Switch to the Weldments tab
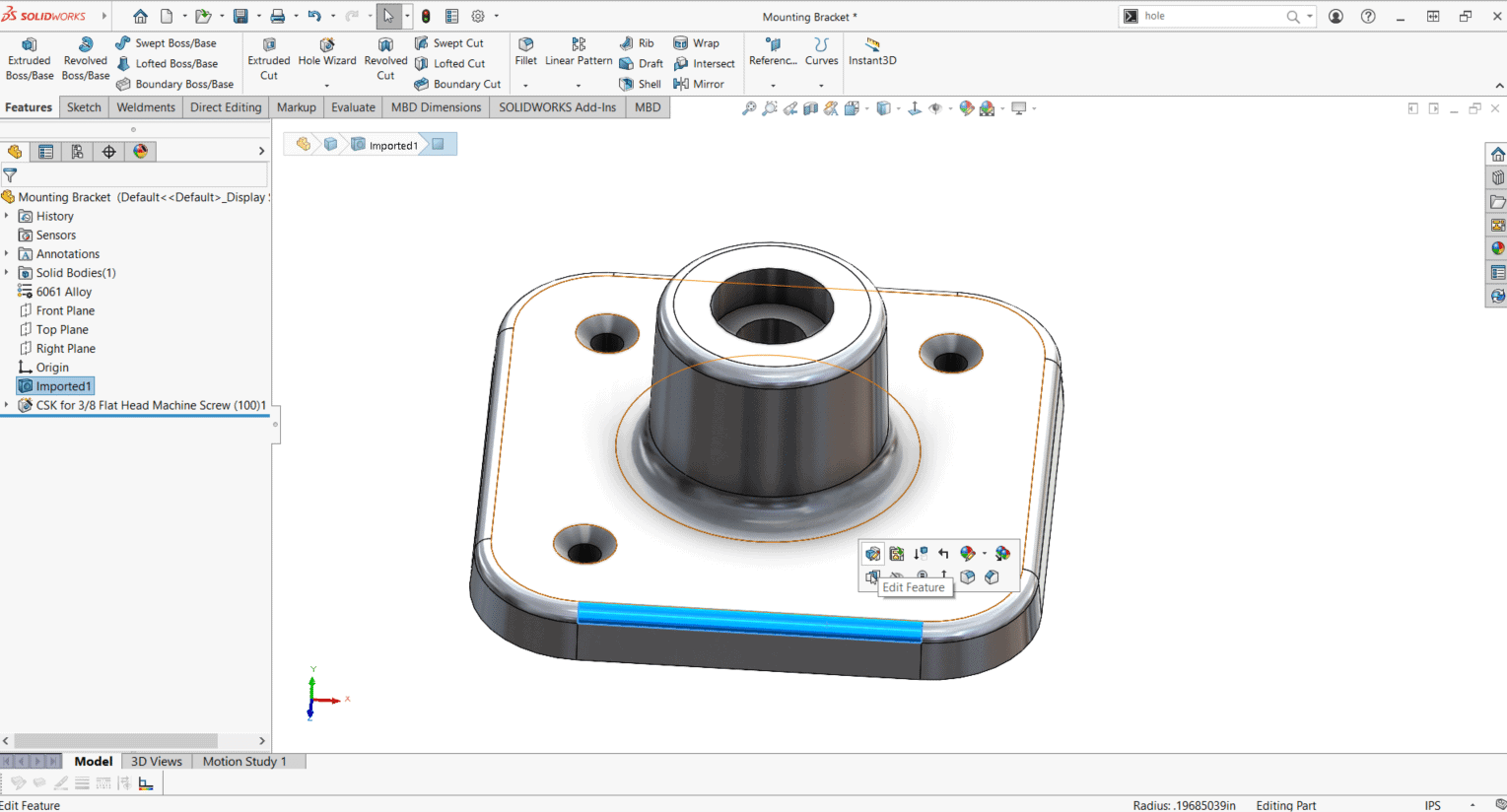Screen dimensions: 1507x812 pyautogui.click(x=146, y=107)
